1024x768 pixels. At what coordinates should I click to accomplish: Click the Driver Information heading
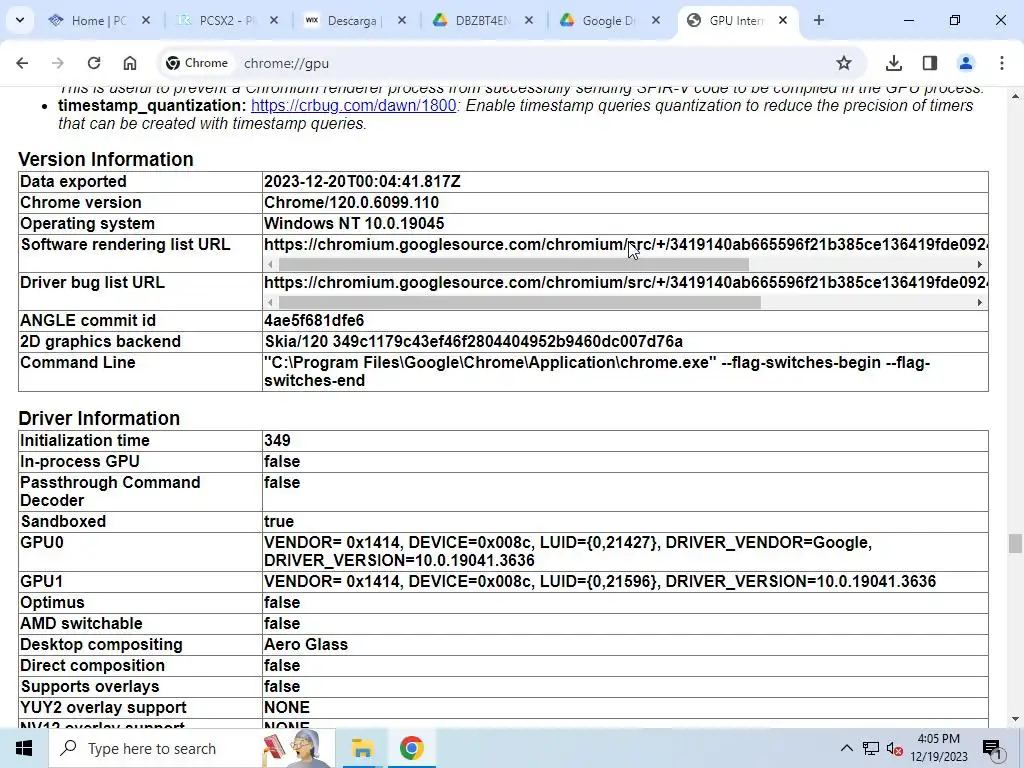[x=99, y=418]
